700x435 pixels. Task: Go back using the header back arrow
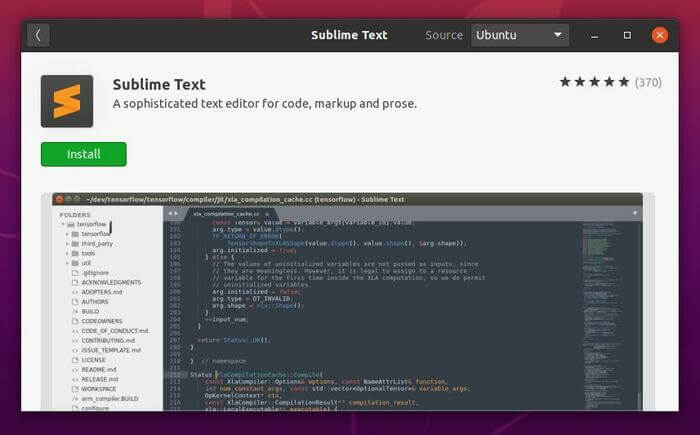click(38, 35)
